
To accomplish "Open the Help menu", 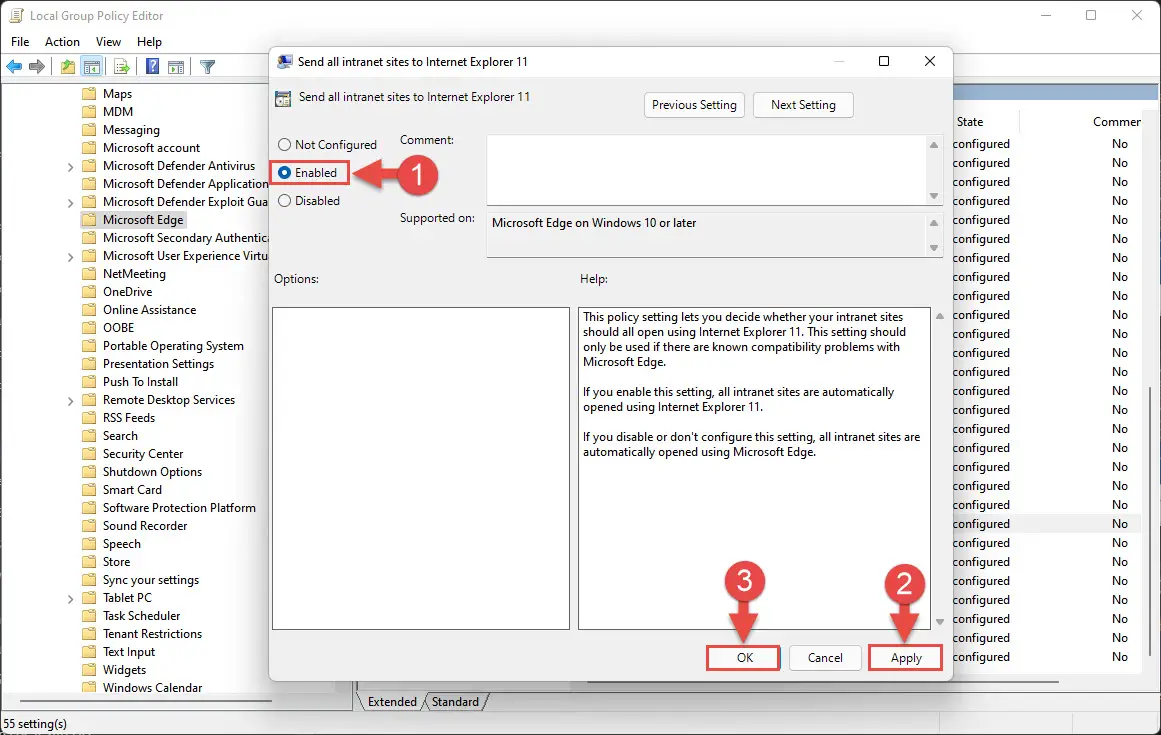I will (x=149, y=41).
